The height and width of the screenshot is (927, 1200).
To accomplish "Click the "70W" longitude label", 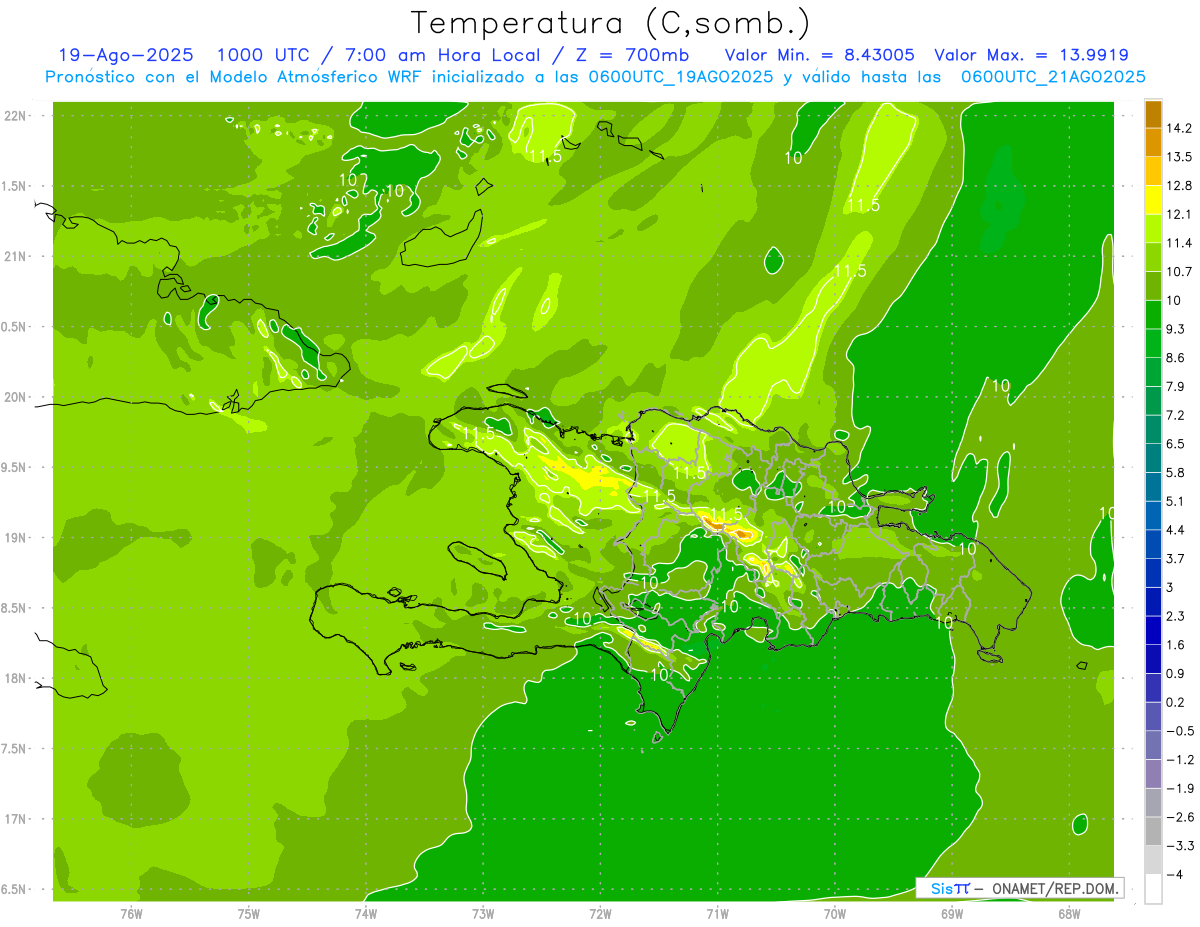I will point(834,913).
